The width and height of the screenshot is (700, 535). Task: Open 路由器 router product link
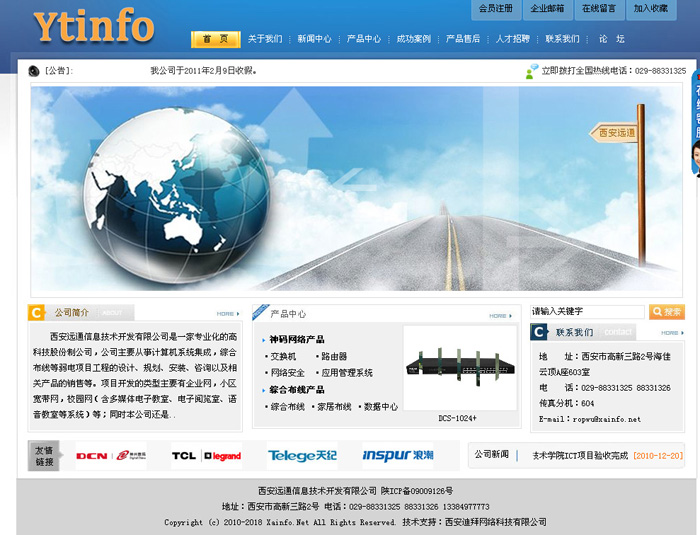(x=334, y=356)
